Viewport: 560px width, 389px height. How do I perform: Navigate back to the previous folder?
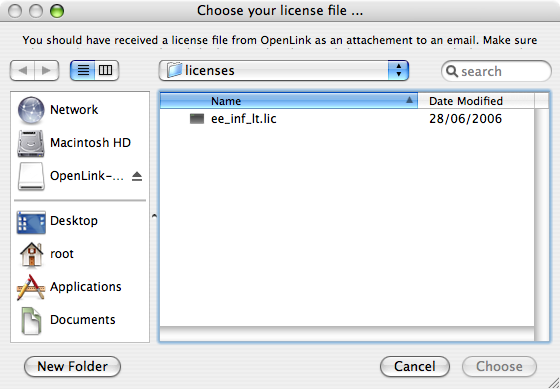(x=22, y=70)
